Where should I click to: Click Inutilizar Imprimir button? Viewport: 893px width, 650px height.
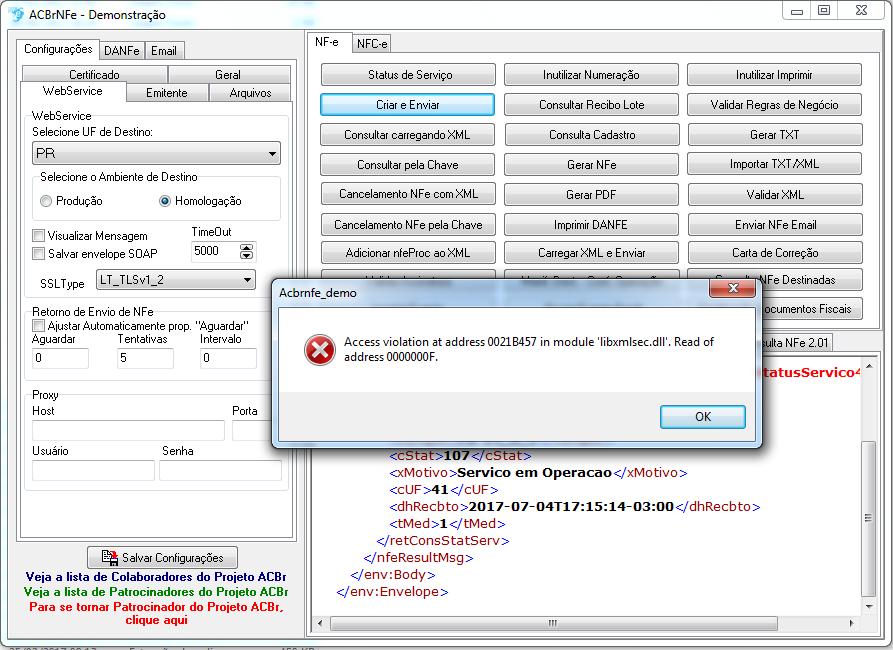pyautogui.click(x=774, y=75)
